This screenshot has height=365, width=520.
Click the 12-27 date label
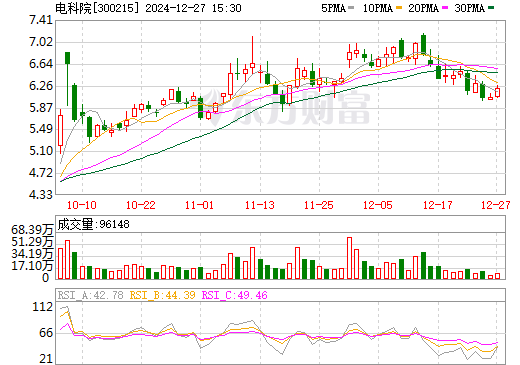coord(496,205)
